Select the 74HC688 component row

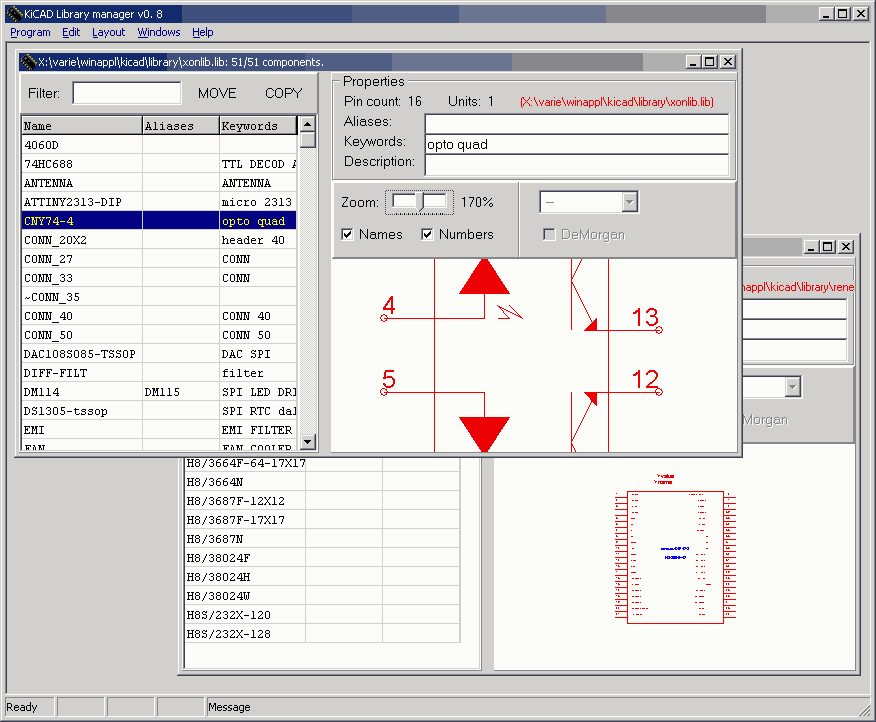(x=159, y=164)
